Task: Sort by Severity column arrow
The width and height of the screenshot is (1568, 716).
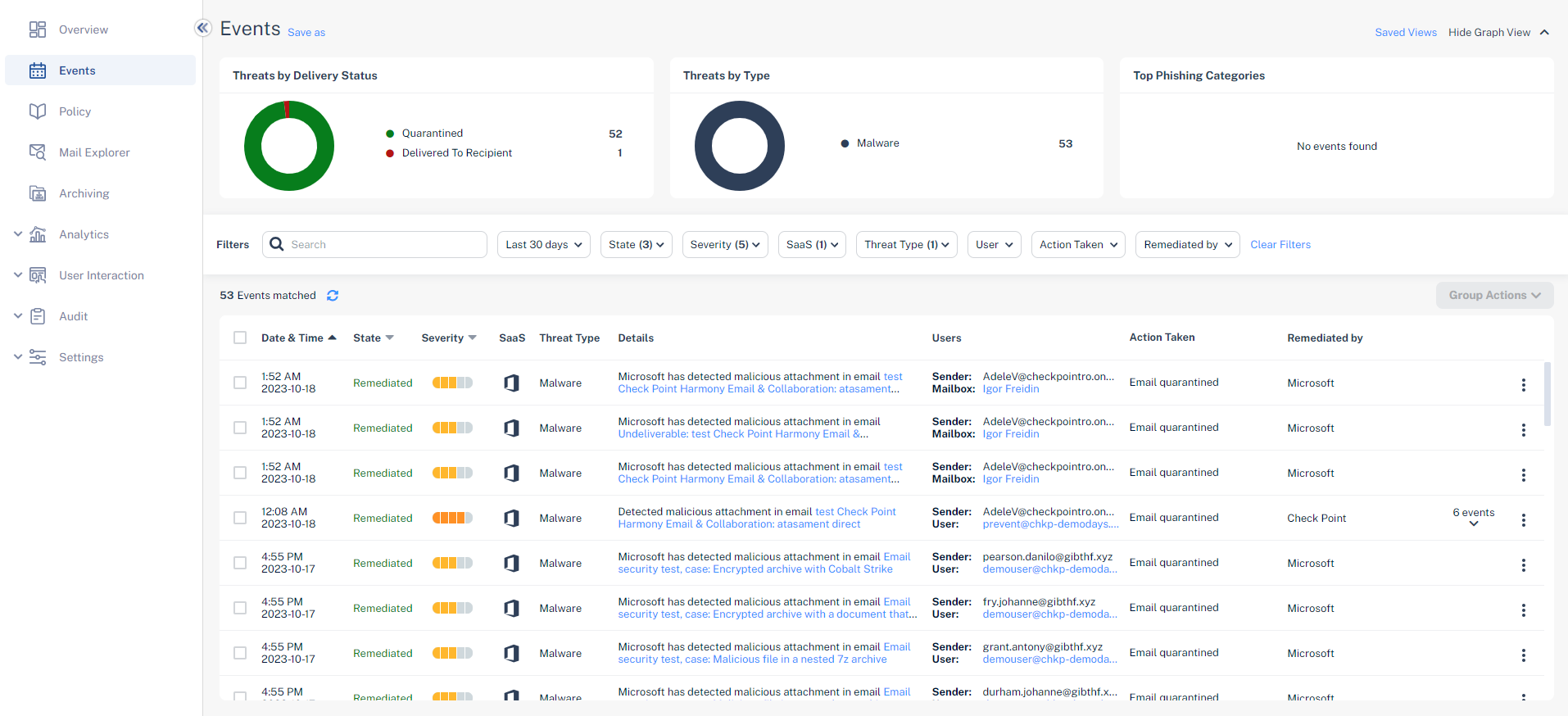Action: 473,338
